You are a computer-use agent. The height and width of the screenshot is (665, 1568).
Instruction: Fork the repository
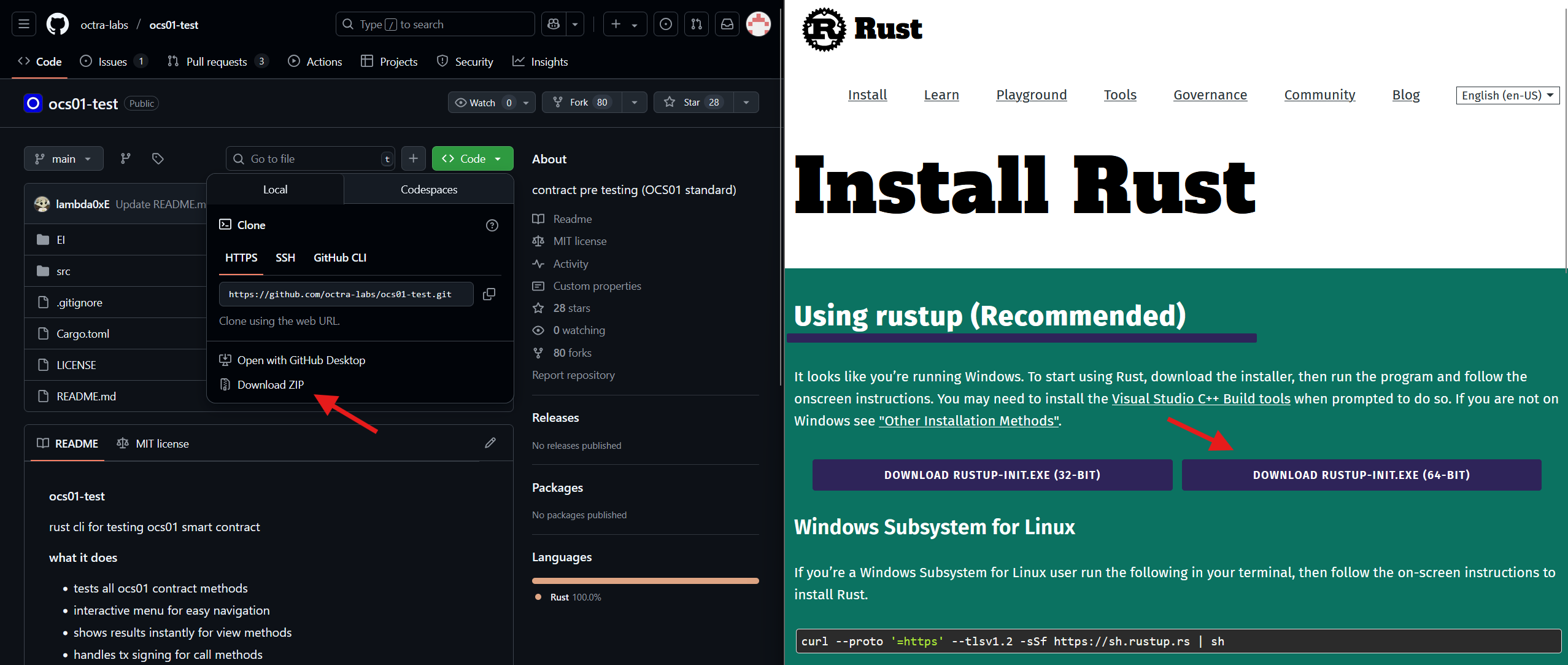583,103
